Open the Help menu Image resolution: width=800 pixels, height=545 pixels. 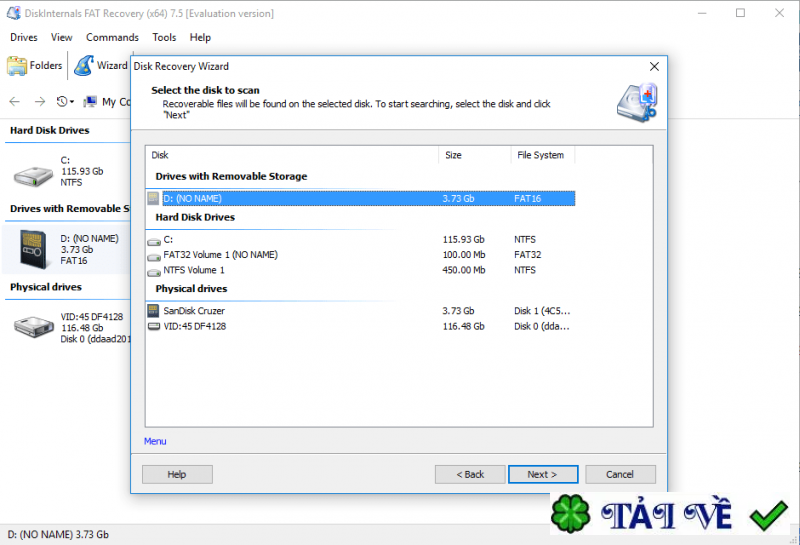point(200,37)
